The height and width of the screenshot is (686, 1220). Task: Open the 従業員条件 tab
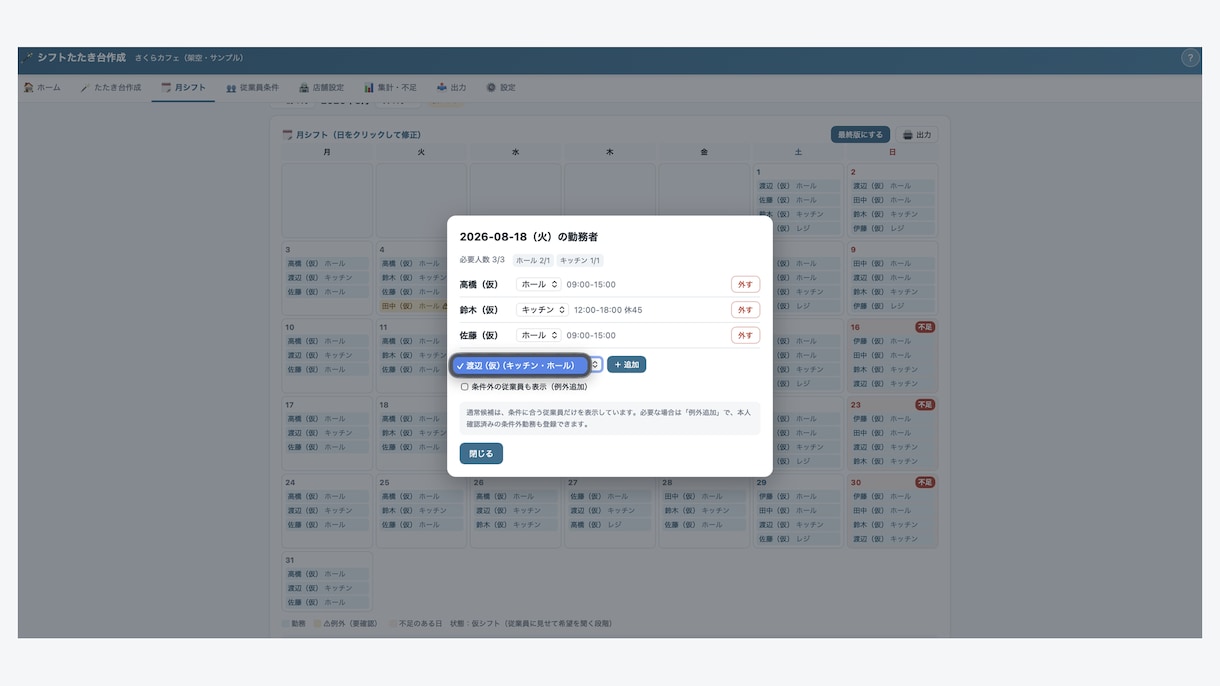pos(252,88)
